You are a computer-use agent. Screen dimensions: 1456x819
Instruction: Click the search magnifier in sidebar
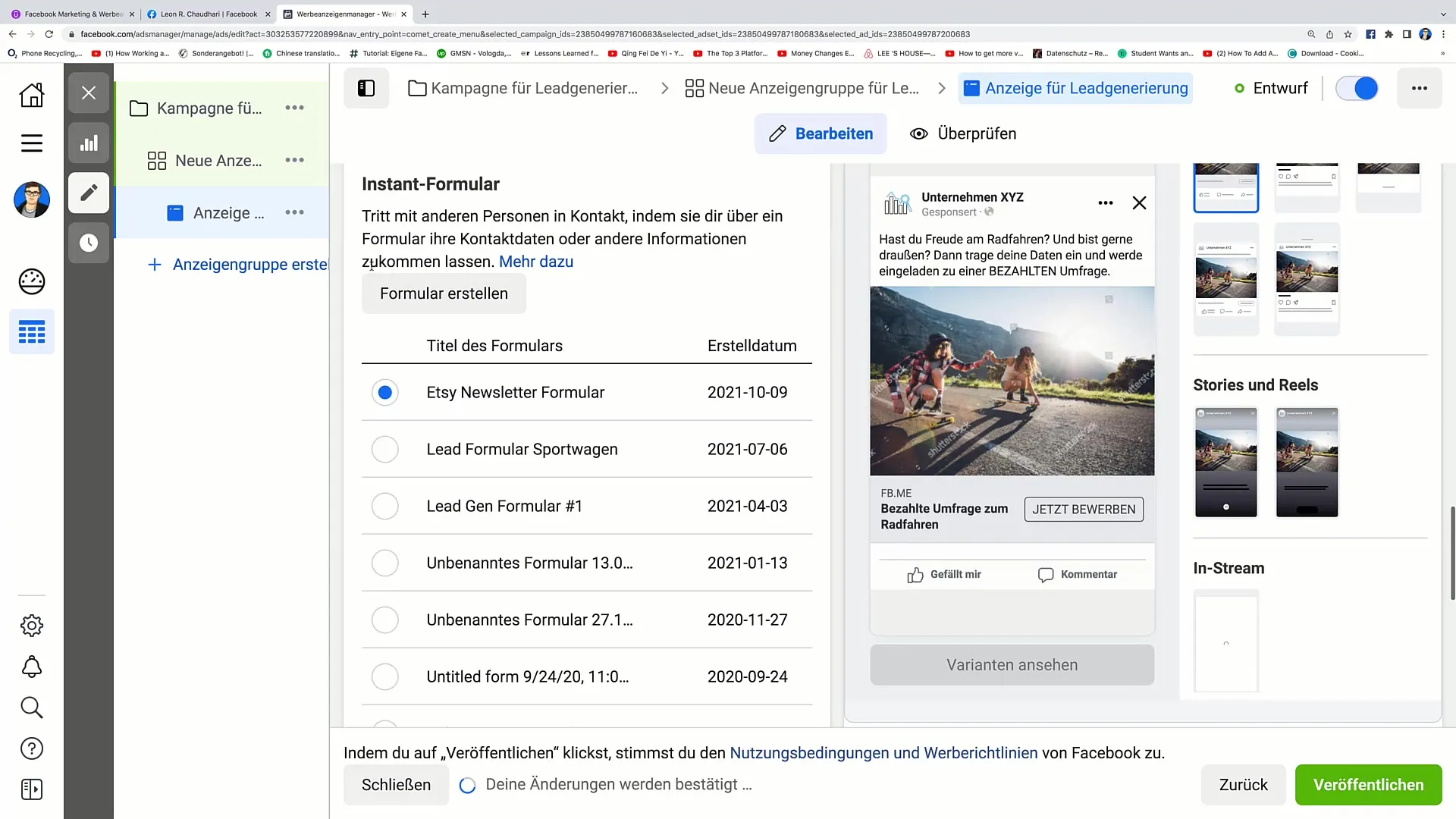[32, 708]
